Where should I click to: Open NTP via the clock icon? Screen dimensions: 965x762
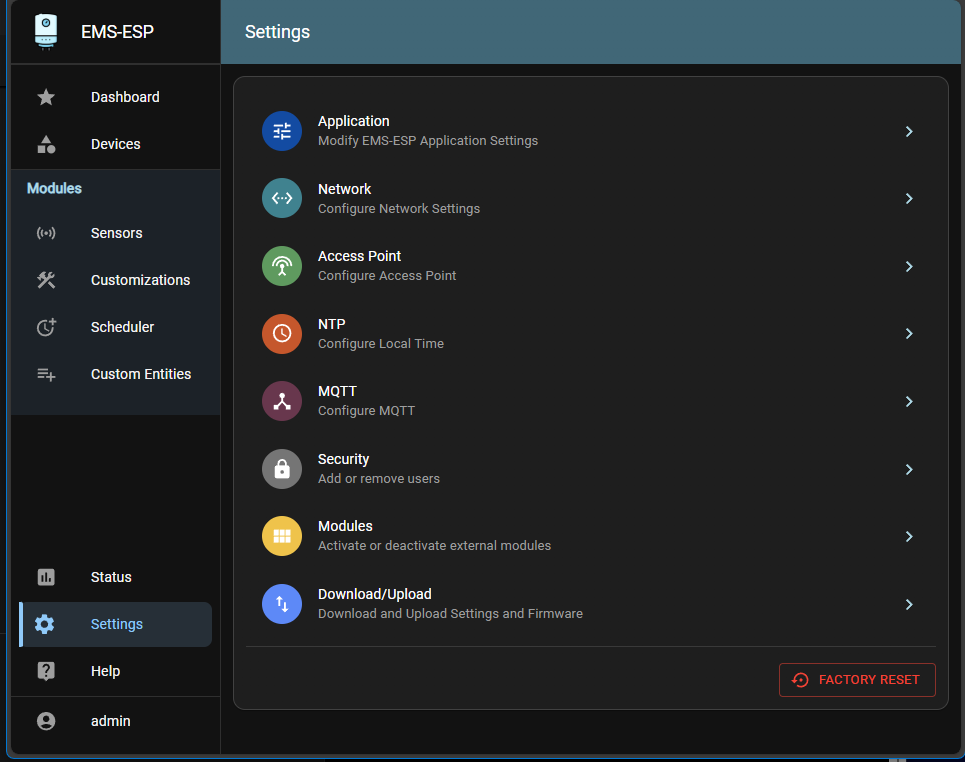click(281, 334)
